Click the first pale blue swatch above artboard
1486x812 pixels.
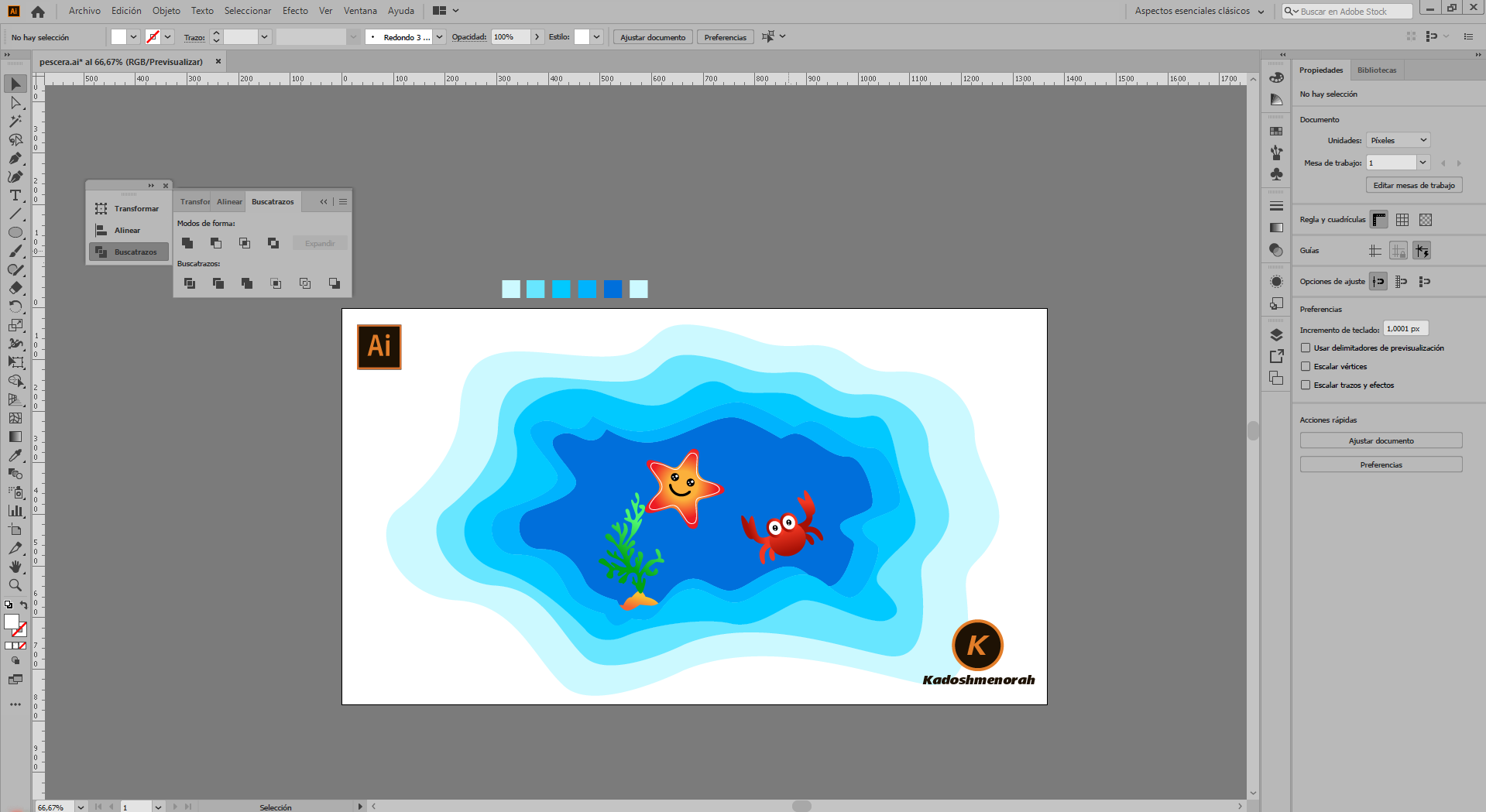(511, 290)
